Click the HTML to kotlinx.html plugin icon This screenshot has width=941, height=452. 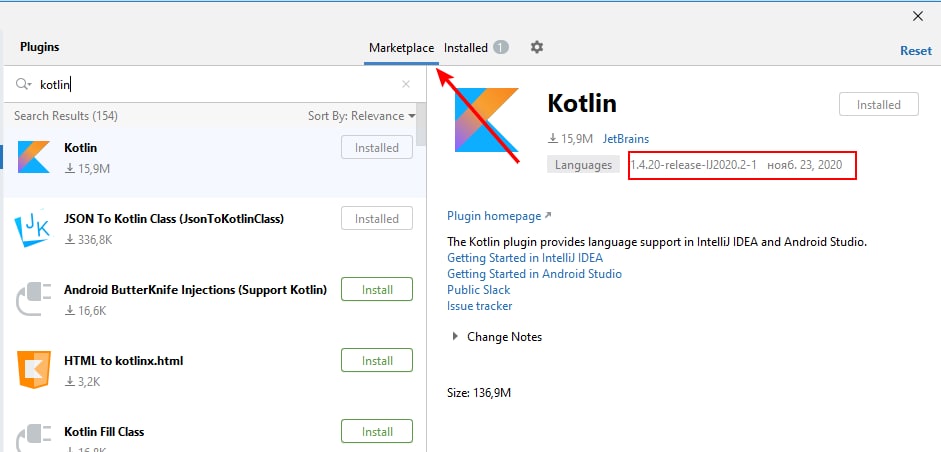pos(34,370)
